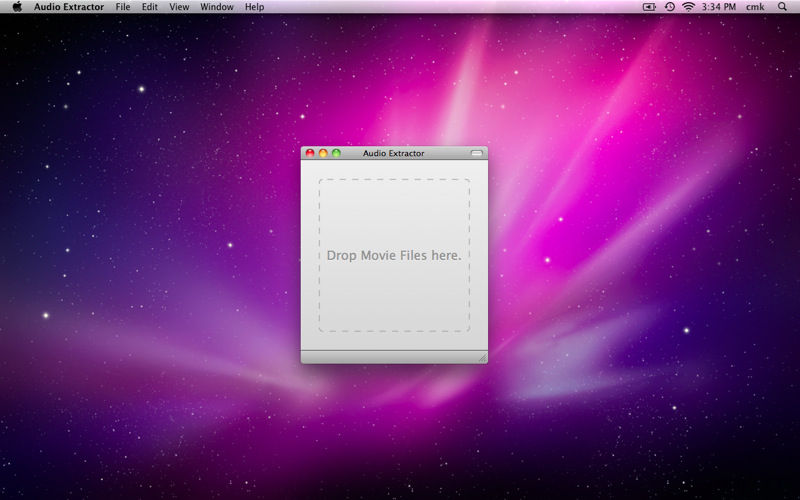Click the Wi-Fi status icon

click(688, 7)
